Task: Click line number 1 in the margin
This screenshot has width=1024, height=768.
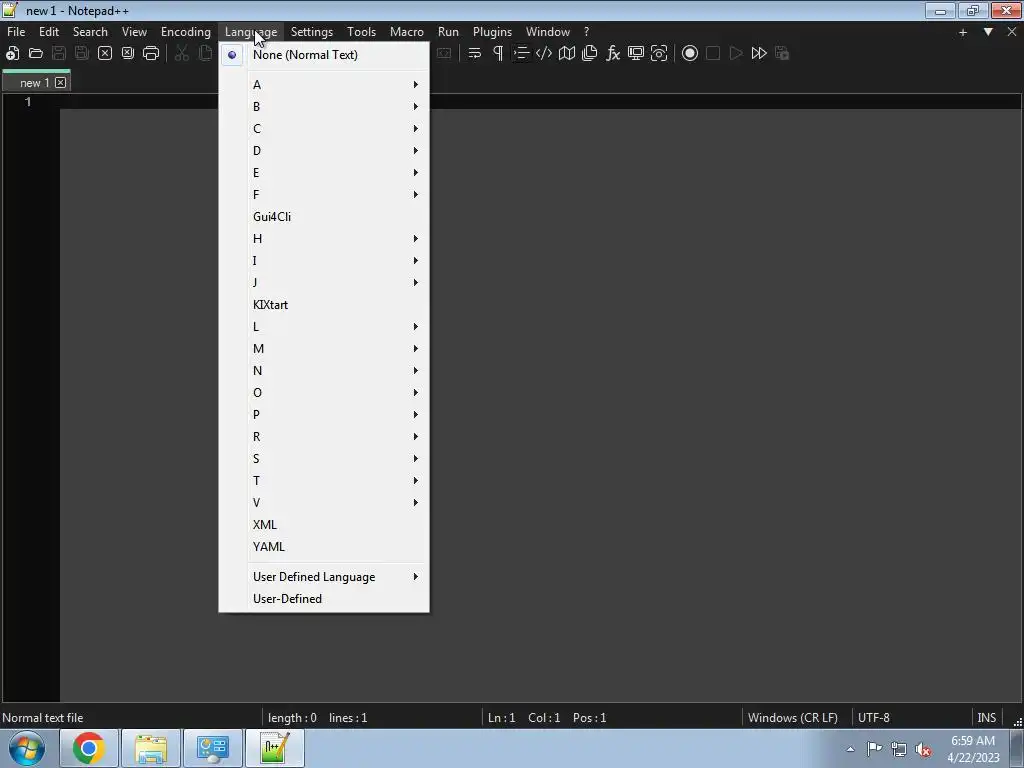Action: point(28,102)
